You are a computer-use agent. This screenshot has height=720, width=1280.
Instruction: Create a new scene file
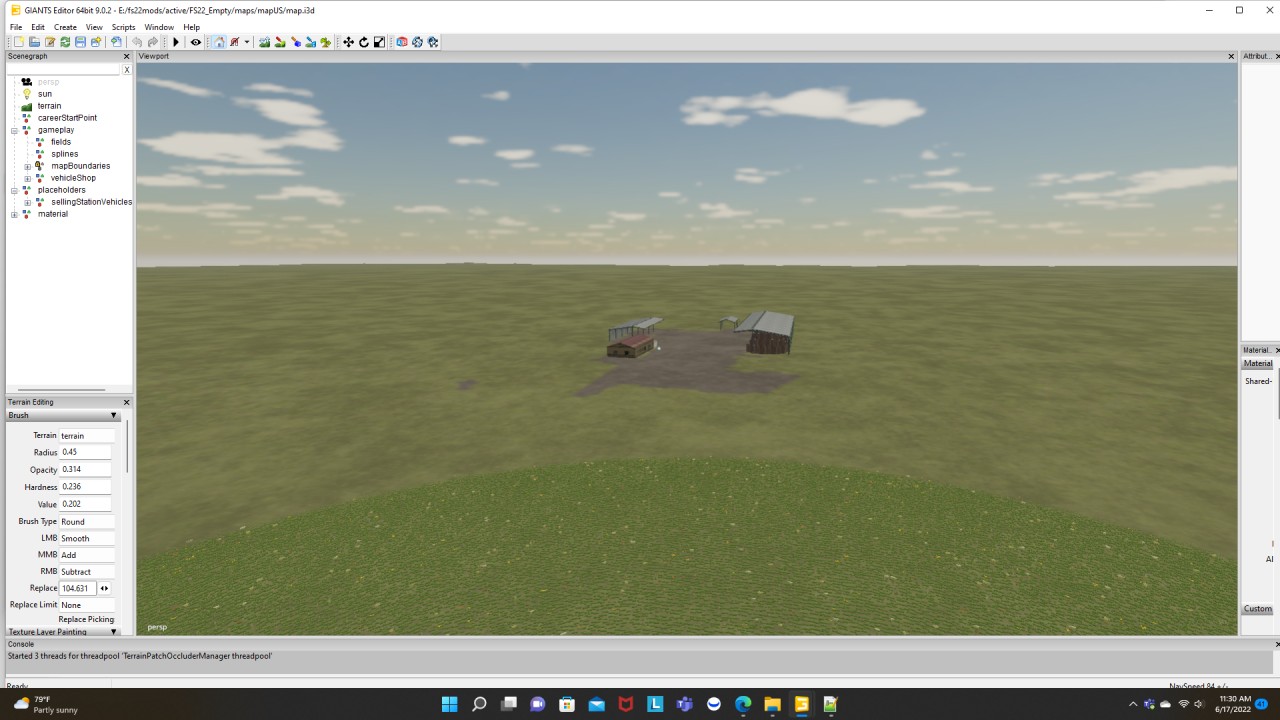click(17, 42)
